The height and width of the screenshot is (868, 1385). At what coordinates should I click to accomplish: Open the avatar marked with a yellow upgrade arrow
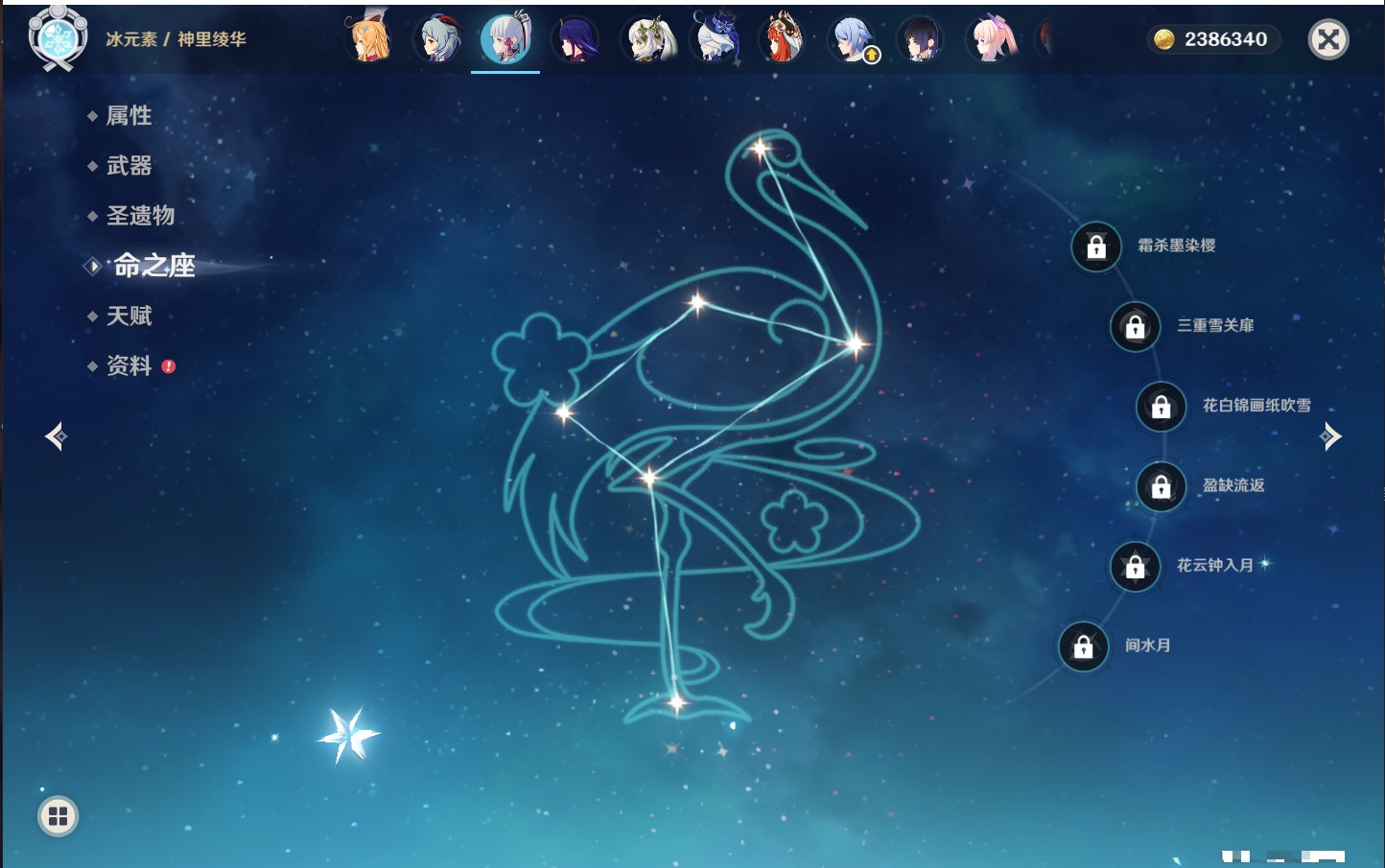852,39
